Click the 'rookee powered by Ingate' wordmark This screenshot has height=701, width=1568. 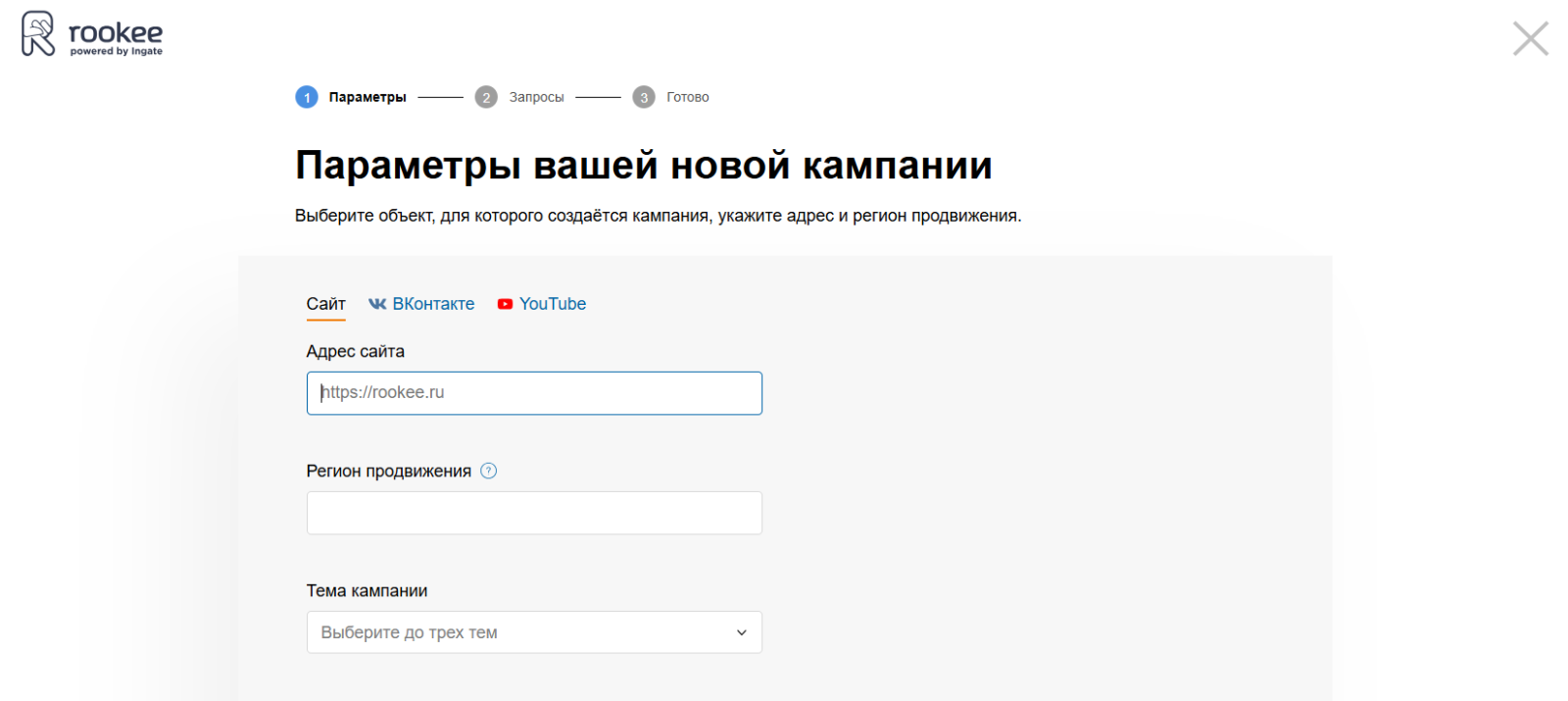point(116,37)
